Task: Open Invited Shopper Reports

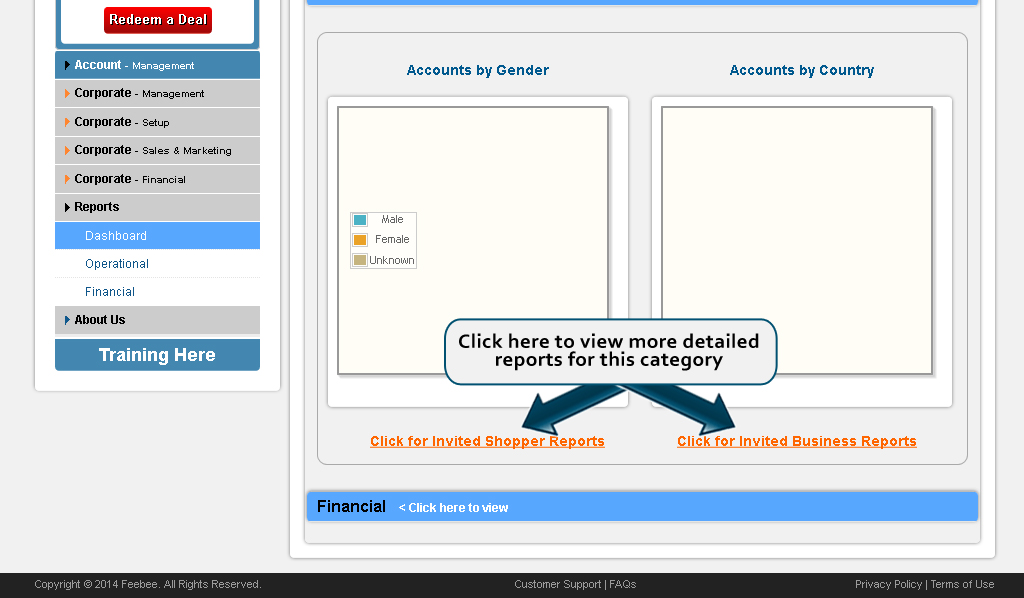Action: [487, 441]
